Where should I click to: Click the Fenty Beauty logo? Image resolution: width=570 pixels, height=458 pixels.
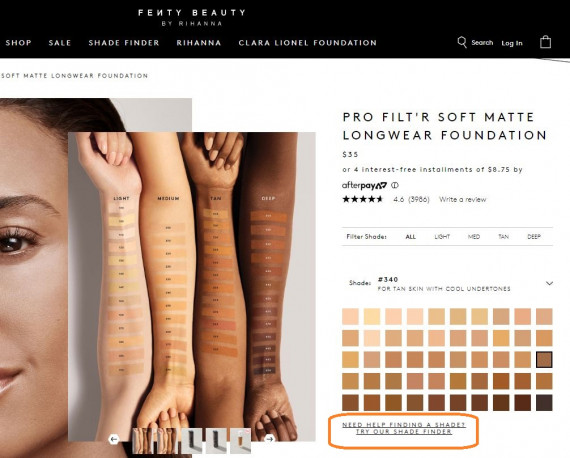pyautogui.click(x=192, y=17)
